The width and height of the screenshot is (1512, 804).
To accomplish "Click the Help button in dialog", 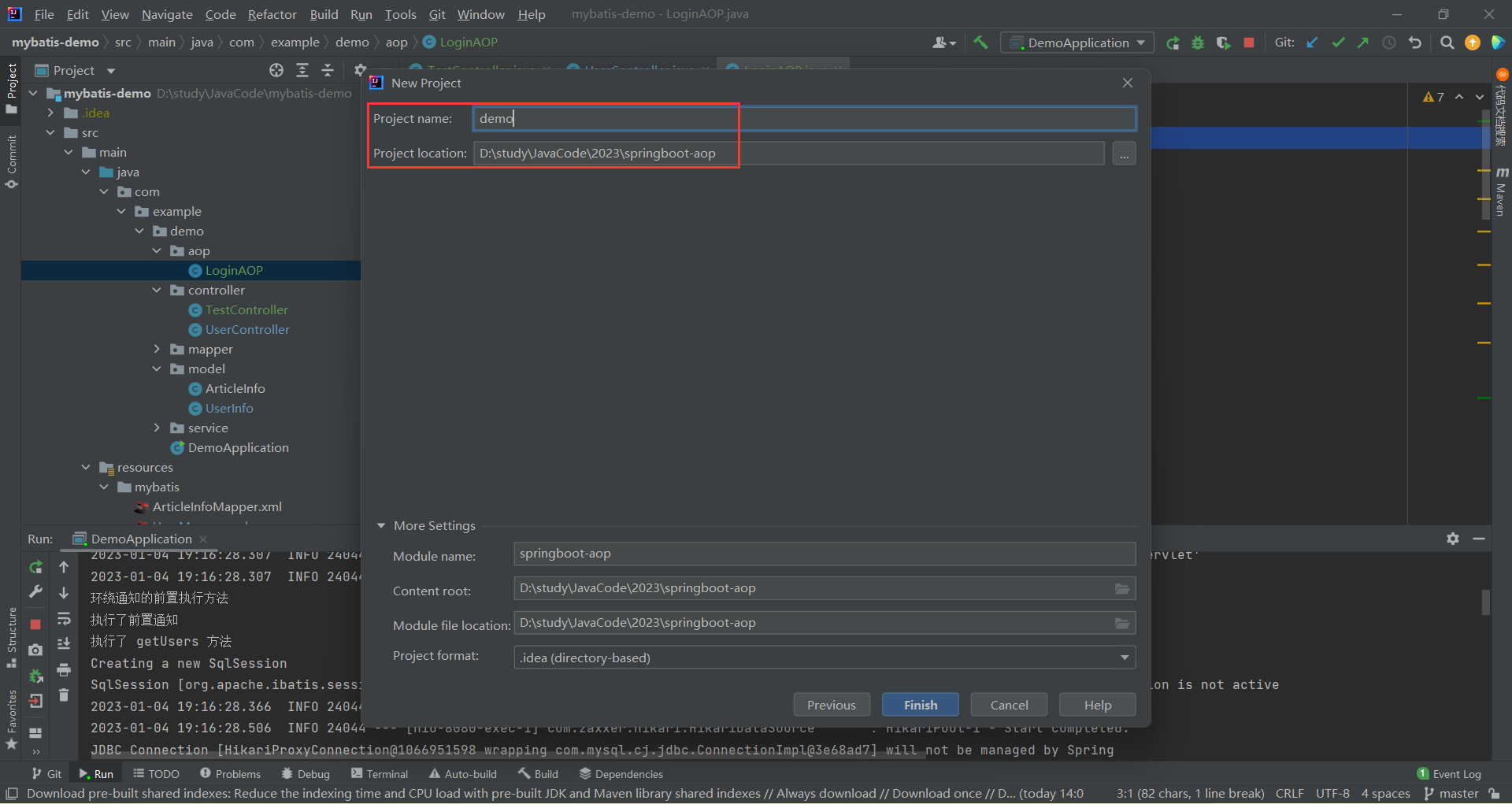I will 1097,705.
